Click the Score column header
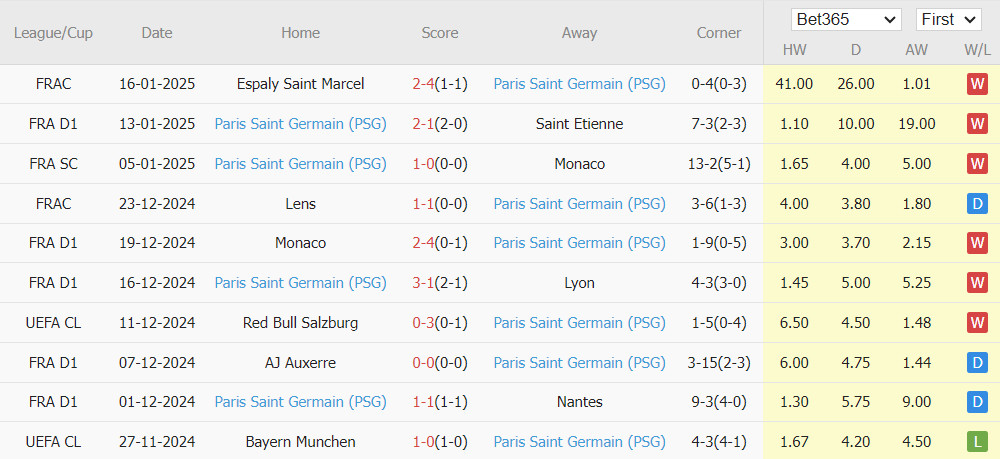Screen dimensions: 1000x459 (x=439, y=33)
